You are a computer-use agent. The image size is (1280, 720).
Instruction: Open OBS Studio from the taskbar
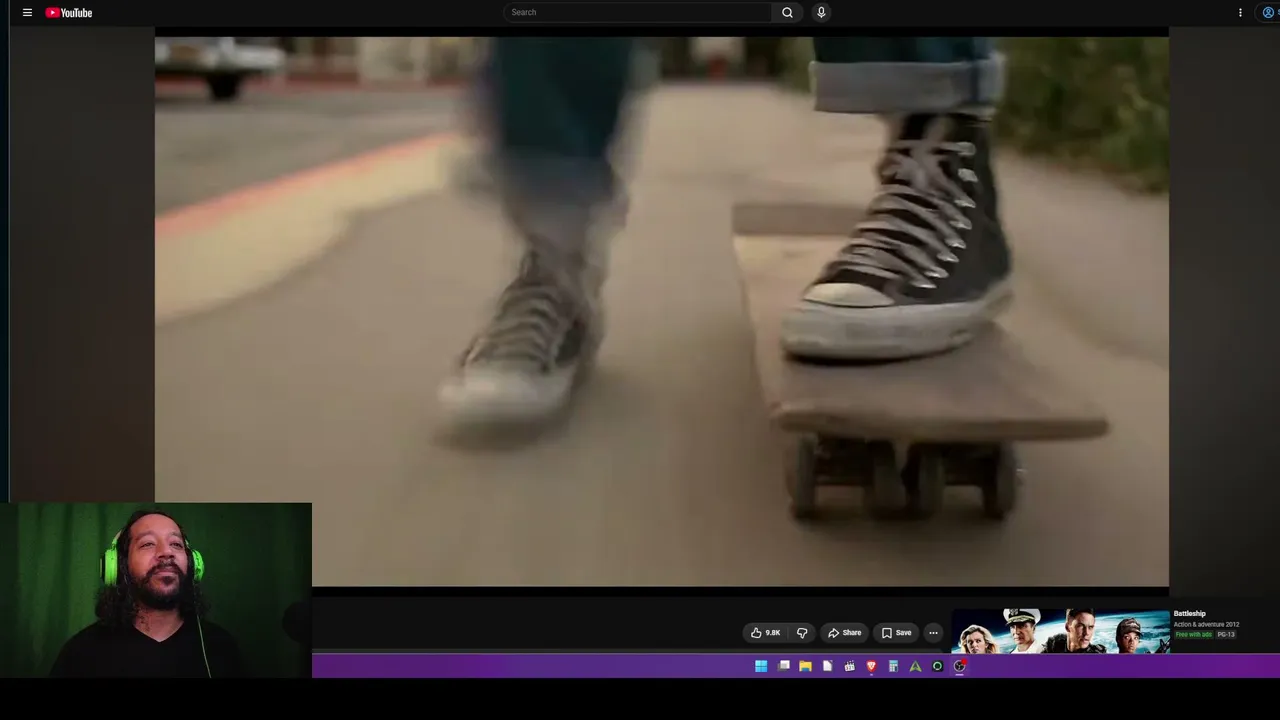pos(959,666)
